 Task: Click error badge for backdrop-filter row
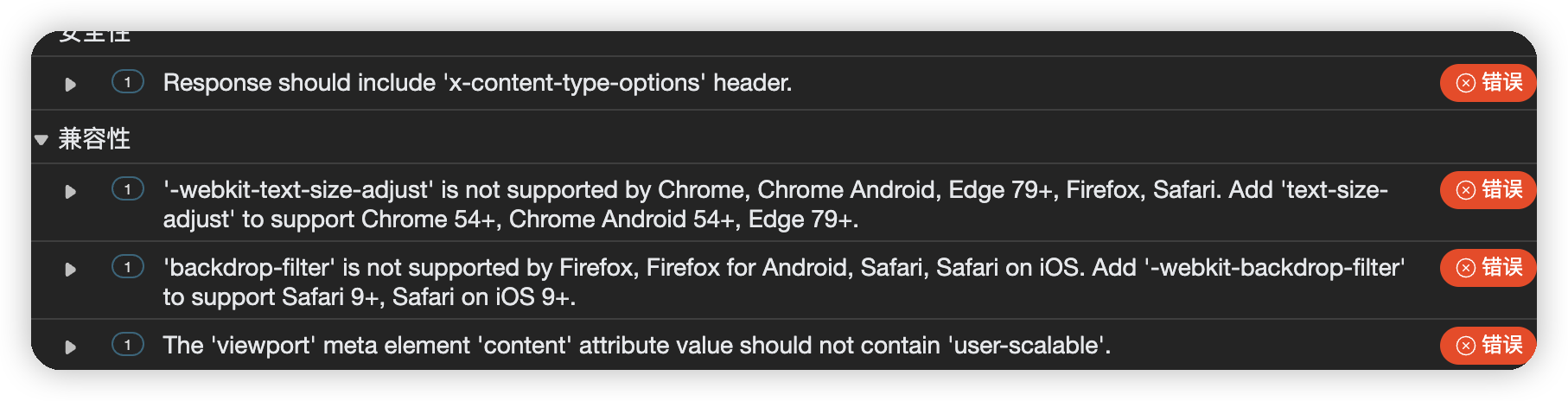point(1488,268)
